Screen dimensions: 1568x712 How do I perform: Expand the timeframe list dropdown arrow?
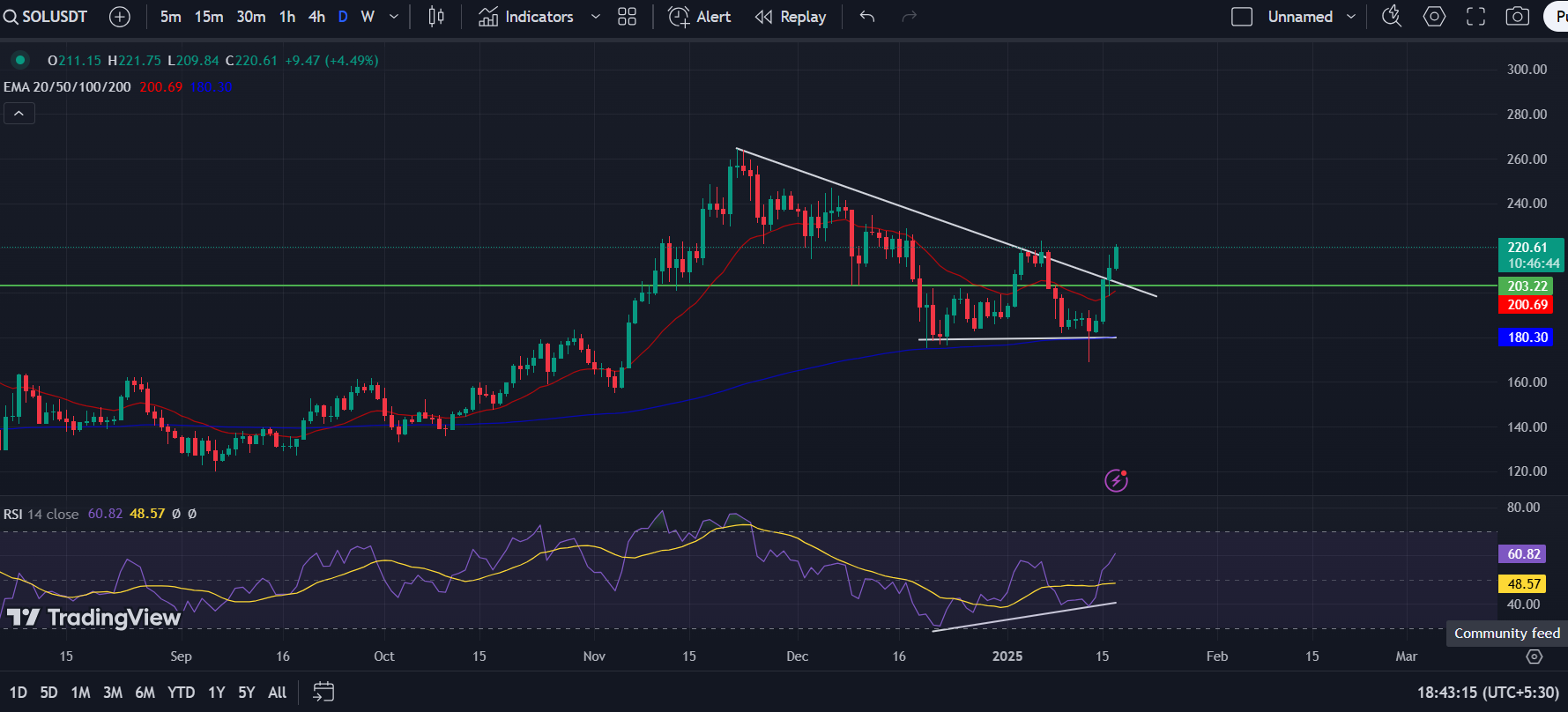[394, 17]
